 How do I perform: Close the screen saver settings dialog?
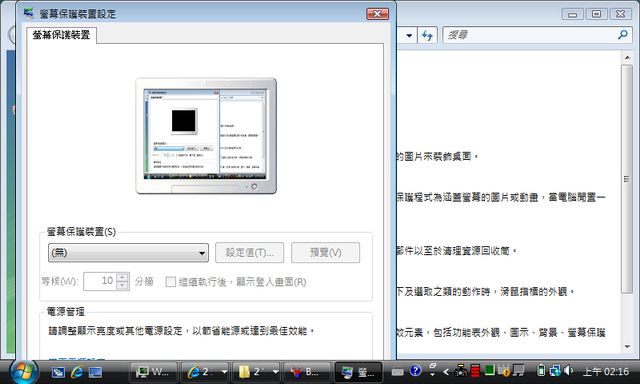point(377,14)
